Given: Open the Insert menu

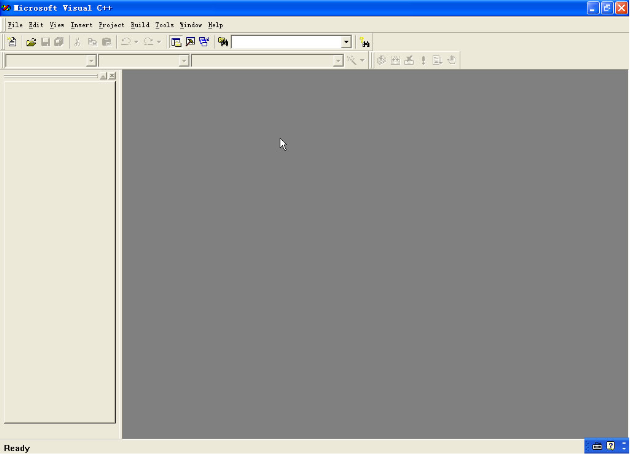Looking at the screenshot, I should pyautogui.click(x=82, y=25).
